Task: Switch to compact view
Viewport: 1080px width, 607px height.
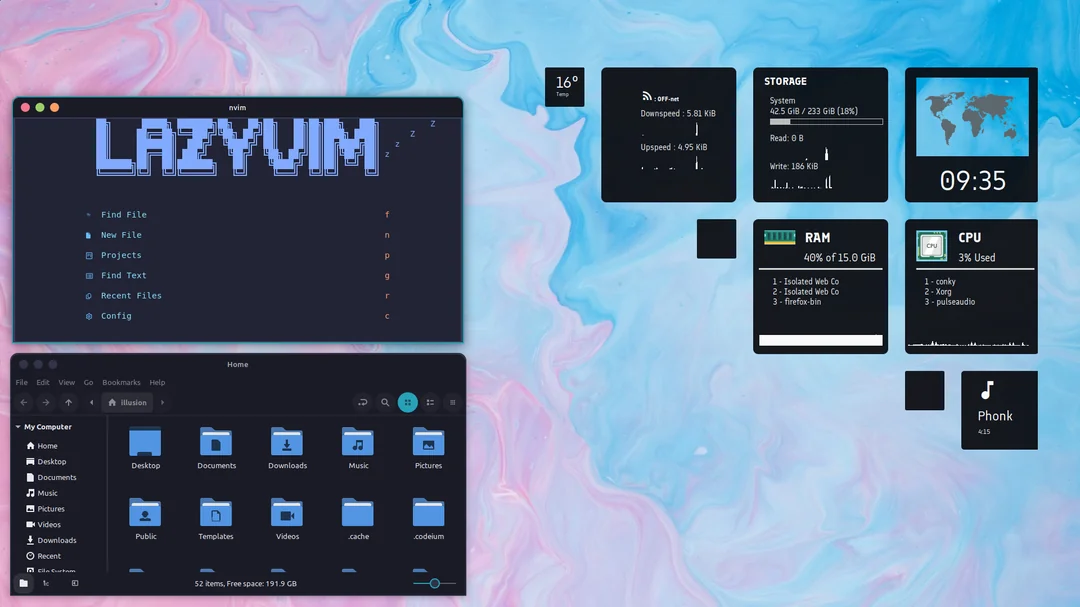Action: tap(453, 402)
